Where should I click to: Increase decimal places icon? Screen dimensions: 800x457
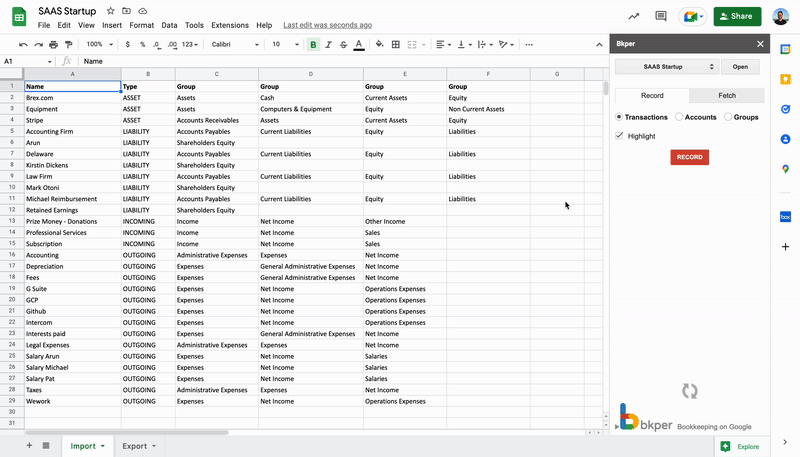pyautogui.click(x=172, y=45)
